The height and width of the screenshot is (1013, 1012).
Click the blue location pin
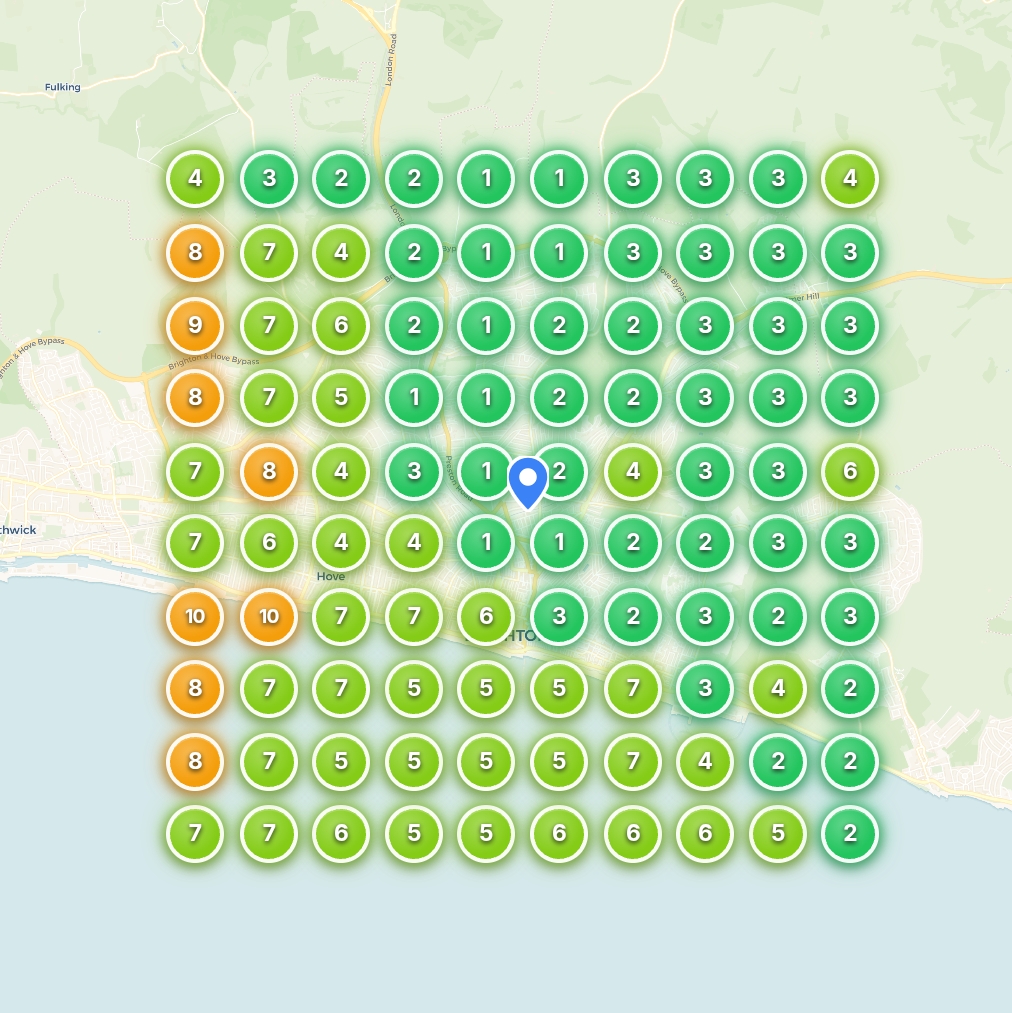(528, 481)
